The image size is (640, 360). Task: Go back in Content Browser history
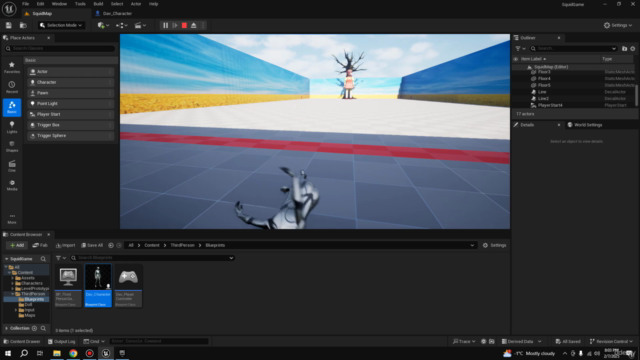coord(111,245)
